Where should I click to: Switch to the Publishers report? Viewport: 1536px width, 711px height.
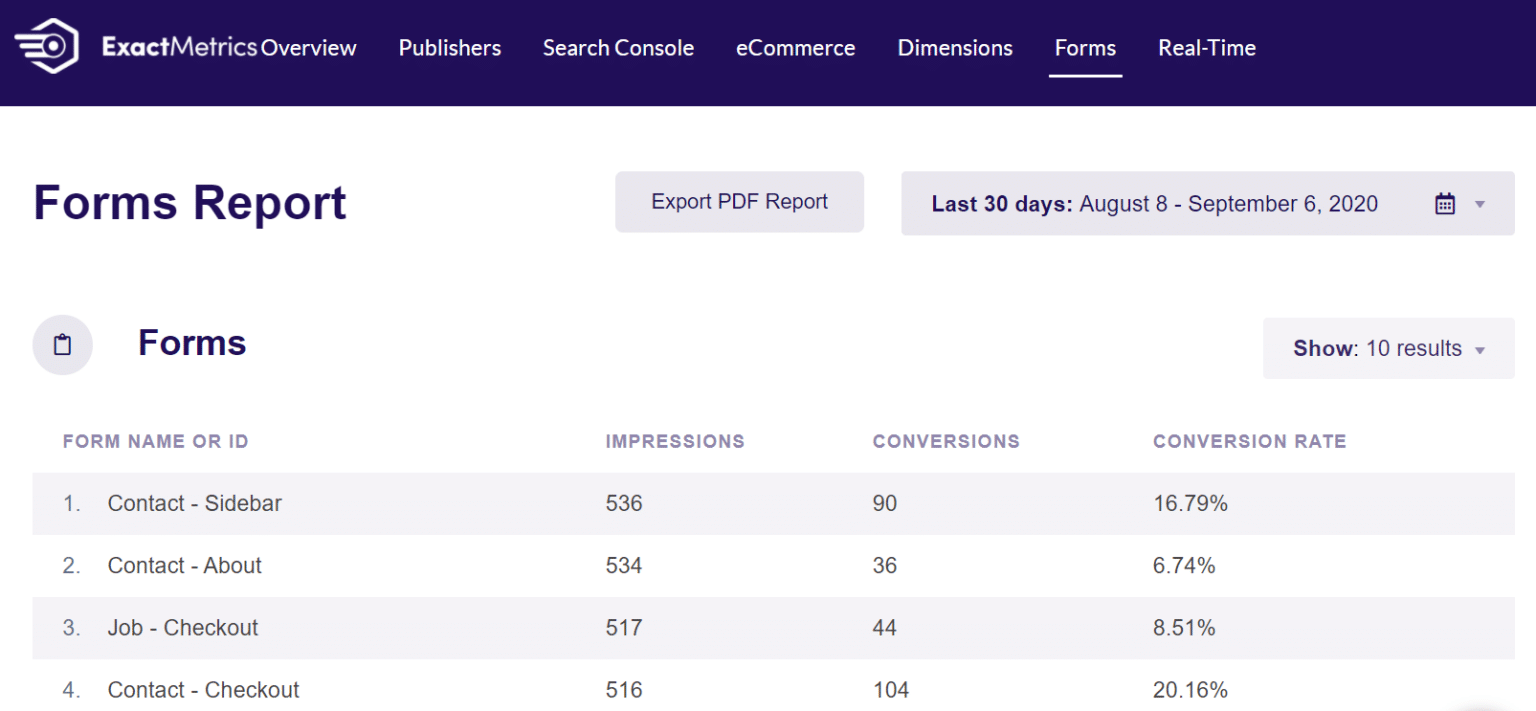[x=449, y=47]
